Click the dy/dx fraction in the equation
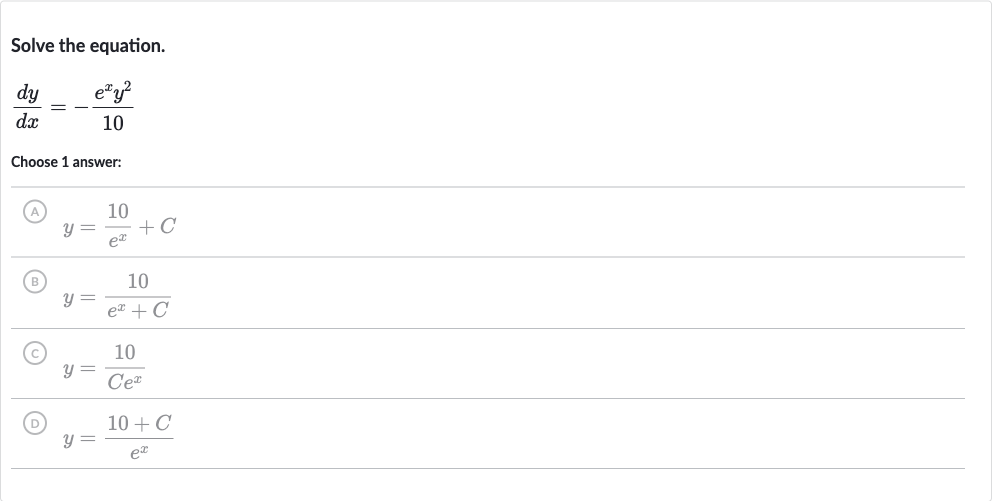 click(x=27, y=107)
